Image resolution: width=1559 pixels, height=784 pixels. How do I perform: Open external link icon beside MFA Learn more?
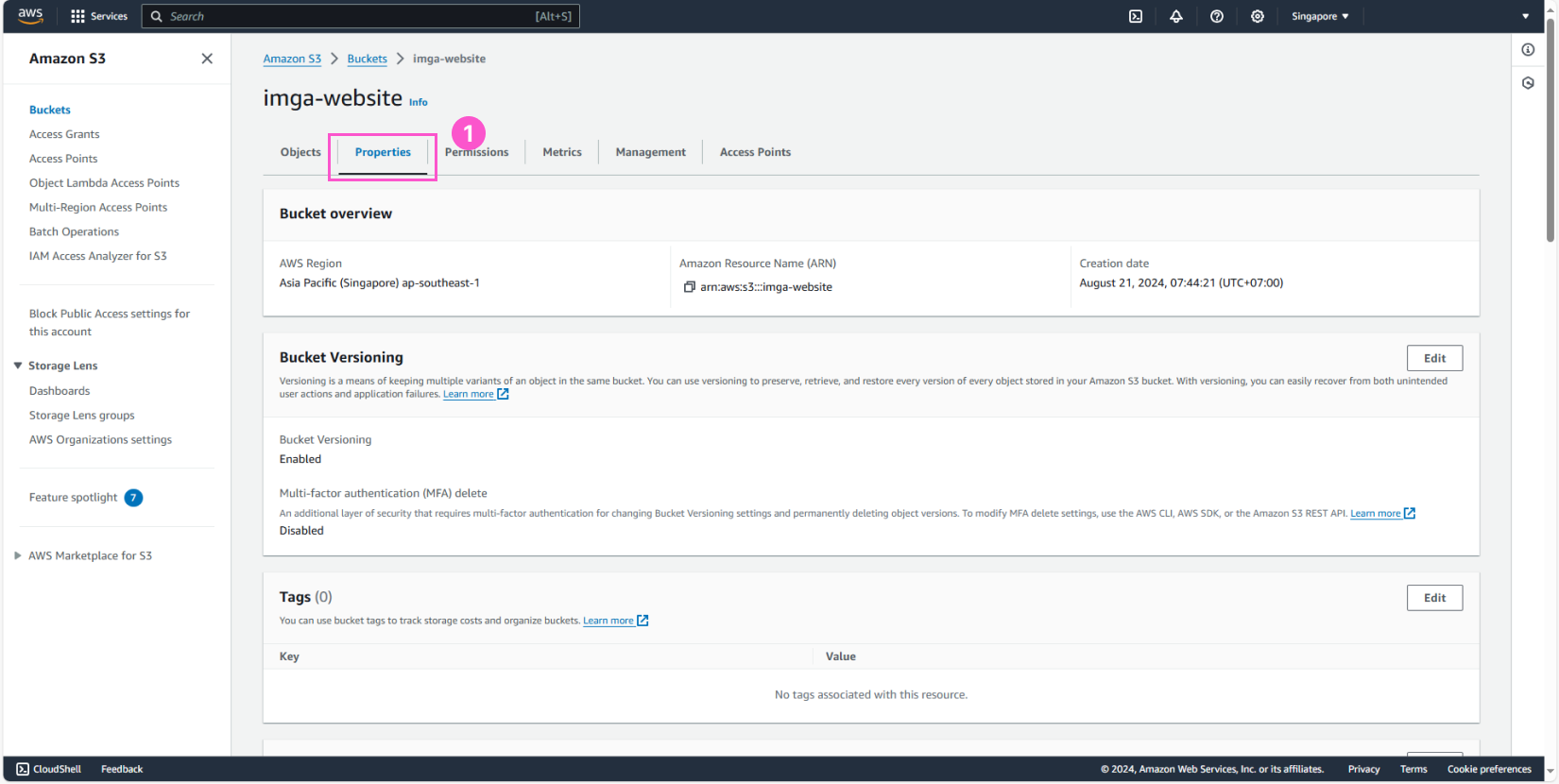click(1410, 513)
